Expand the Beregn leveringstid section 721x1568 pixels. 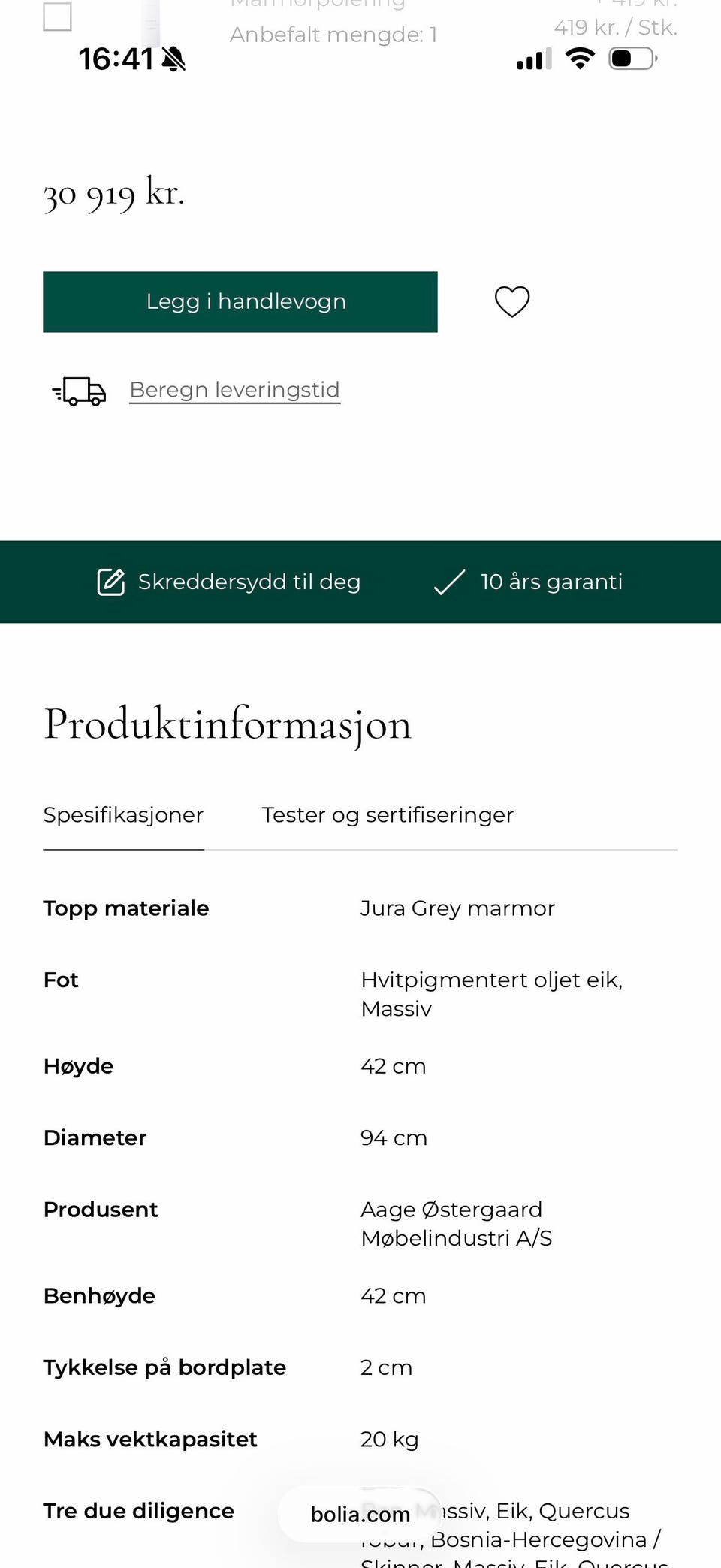click(x=234, y=390)
